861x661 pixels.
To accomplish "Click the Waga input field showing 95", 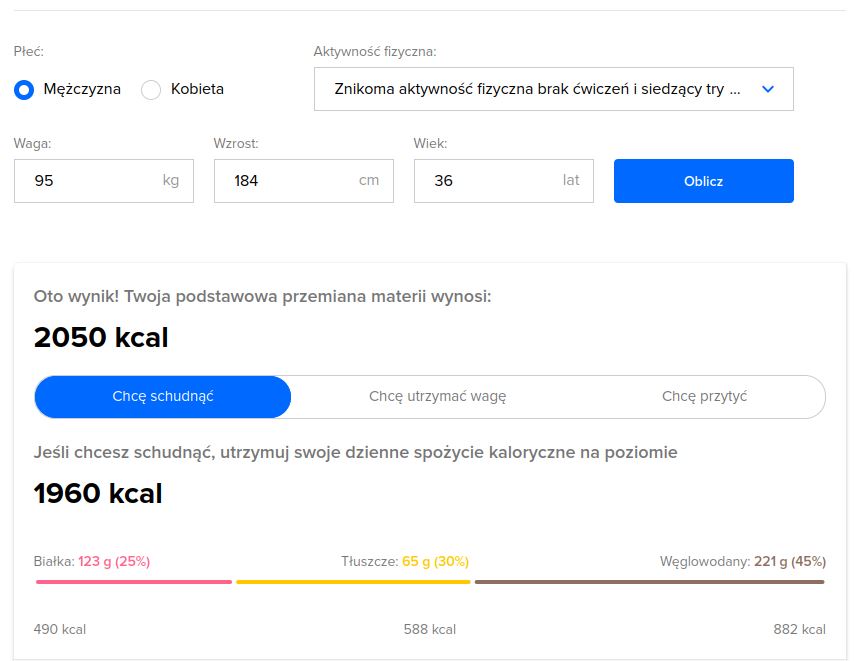I will click(104, 181).
